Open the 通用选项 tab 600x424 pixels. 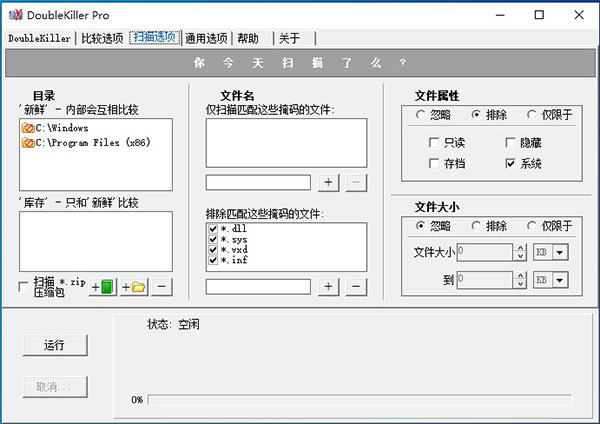207,38
